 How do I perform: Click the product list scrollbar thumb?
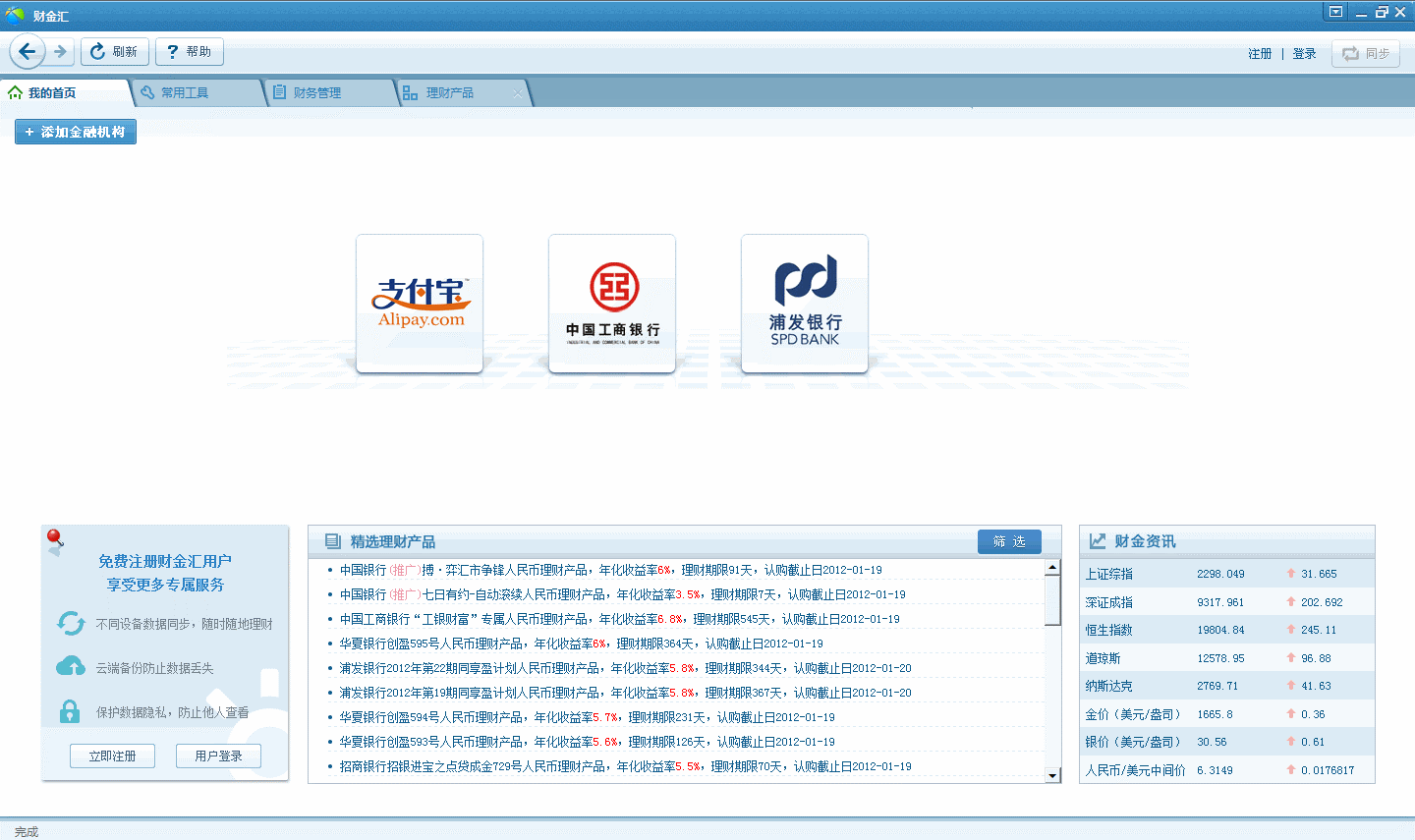[1052, 599]
